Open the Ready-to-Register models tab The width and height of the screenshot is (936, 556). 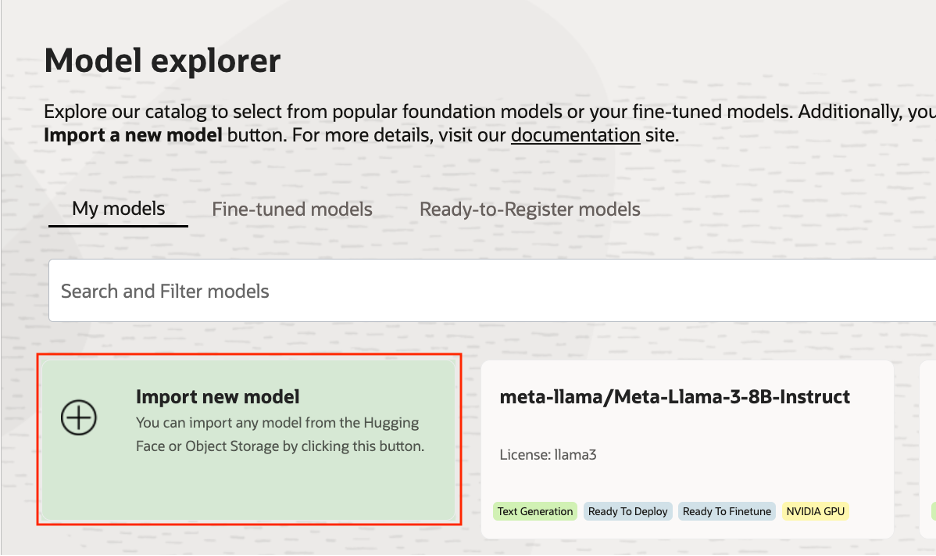pos(530,209)
